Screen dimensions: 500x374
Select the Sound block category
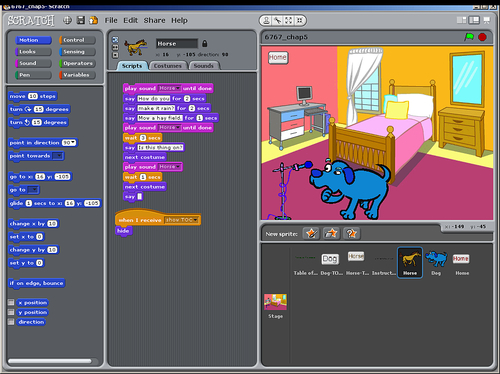click(33, 63)
